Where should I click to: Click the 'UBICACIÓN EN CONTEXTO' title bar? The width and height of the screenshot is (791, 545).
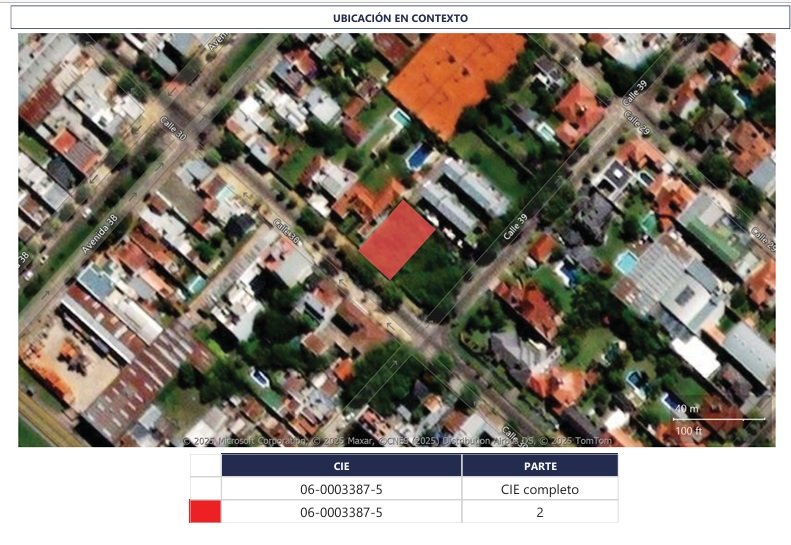coord(400,18)
